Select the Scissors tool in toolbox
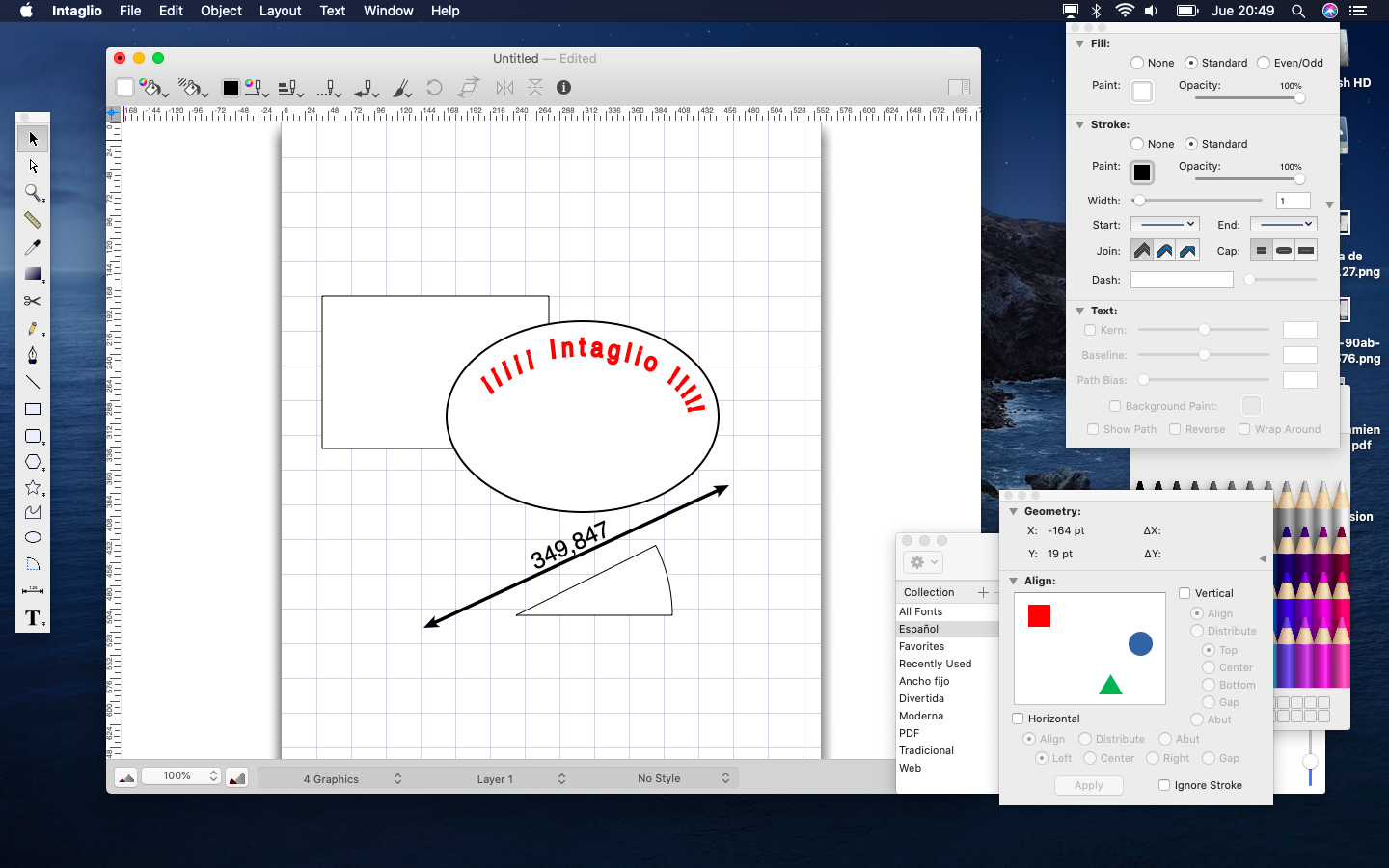The image size is (1389, 868). pyautogui.click(x=32, y=301)
